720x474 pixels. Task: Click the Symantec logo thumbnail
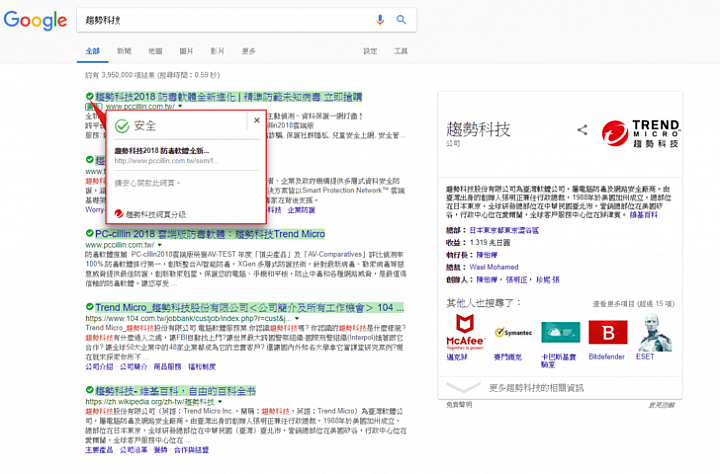[x=513, y=332]
